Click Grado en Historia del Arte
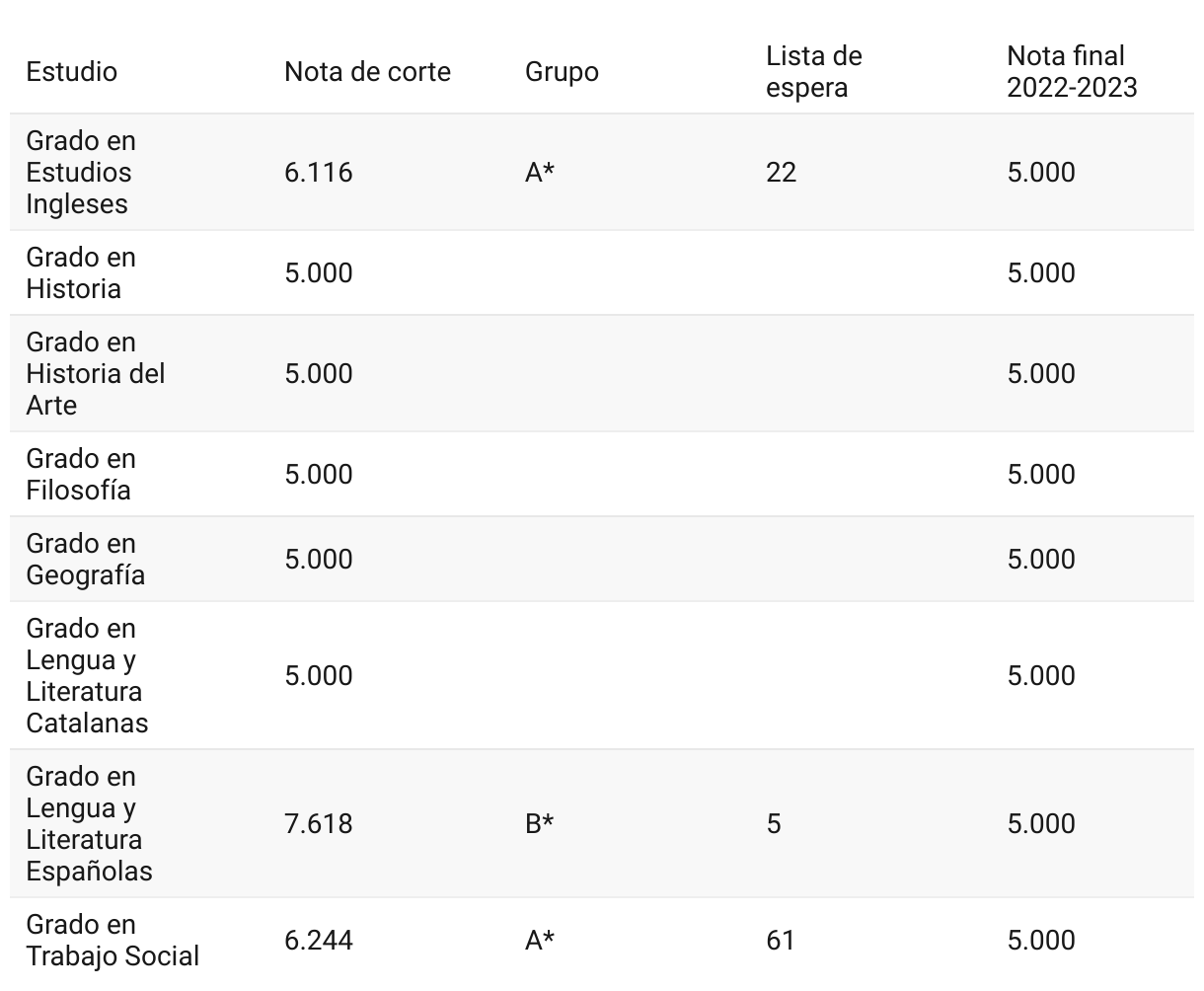This screenshot has width=1204, height=991. tap(95, 374)
